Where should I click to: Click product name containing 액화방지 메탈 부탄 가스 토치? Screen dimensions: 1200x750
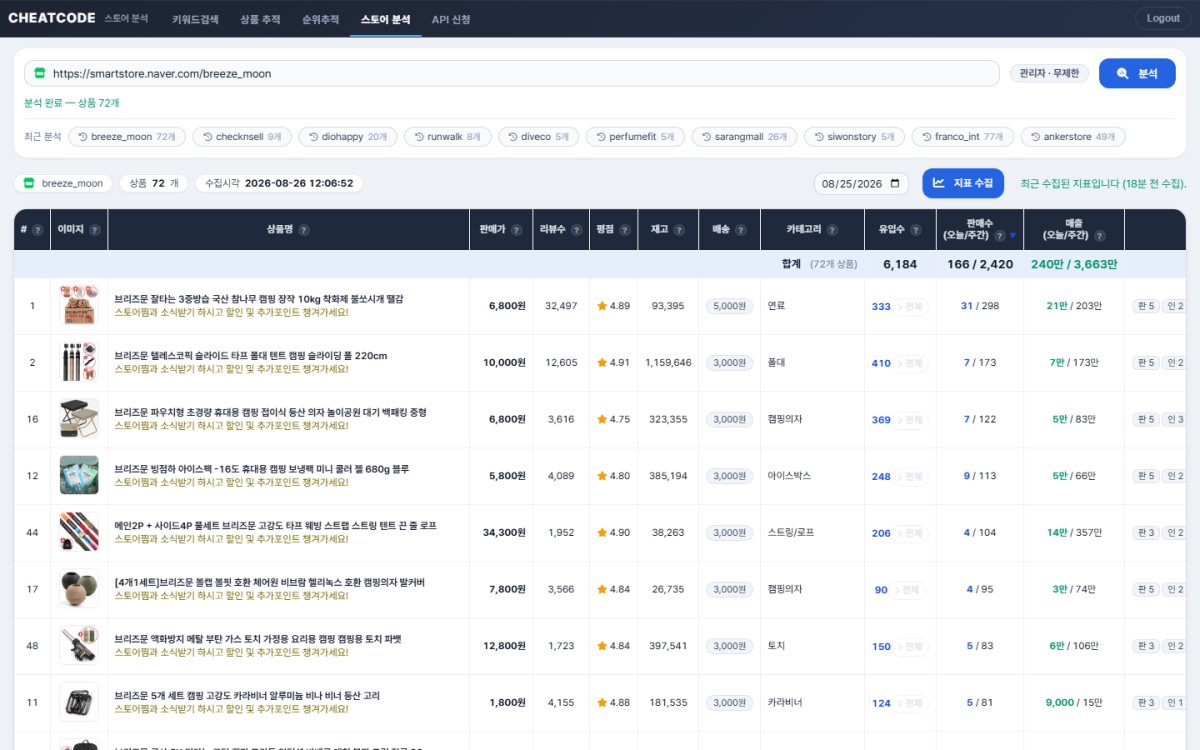258,639
